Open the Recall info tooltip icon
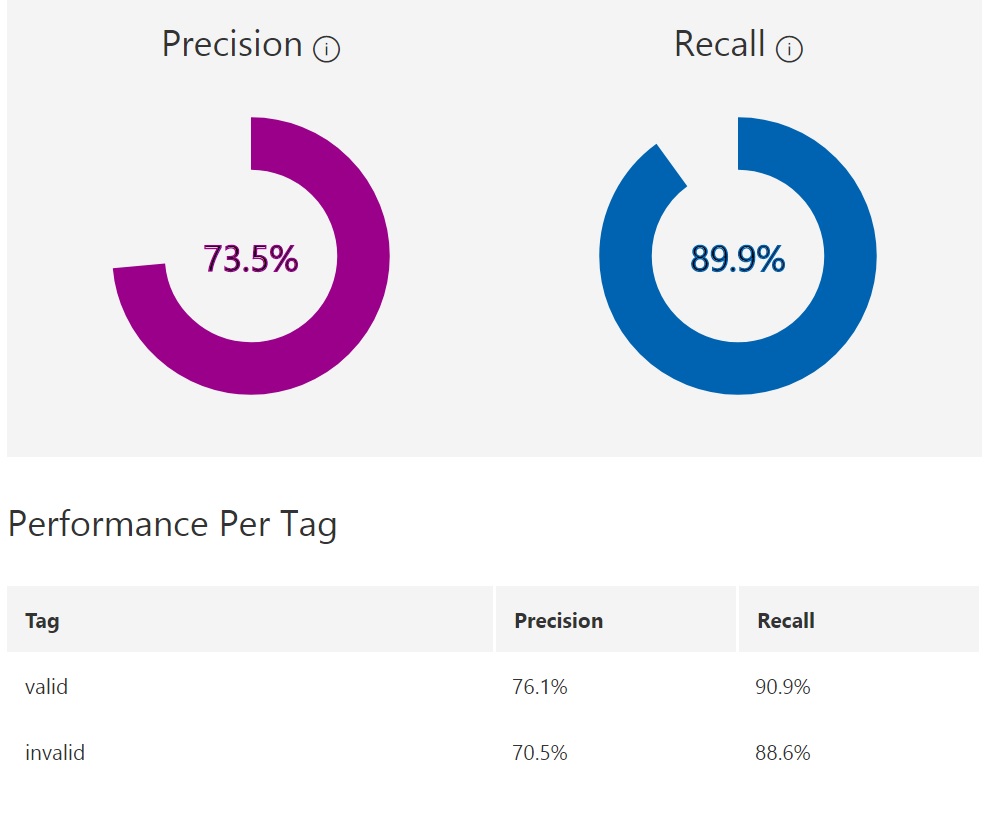This screenshot has height=817, width=991. point(789,49)
